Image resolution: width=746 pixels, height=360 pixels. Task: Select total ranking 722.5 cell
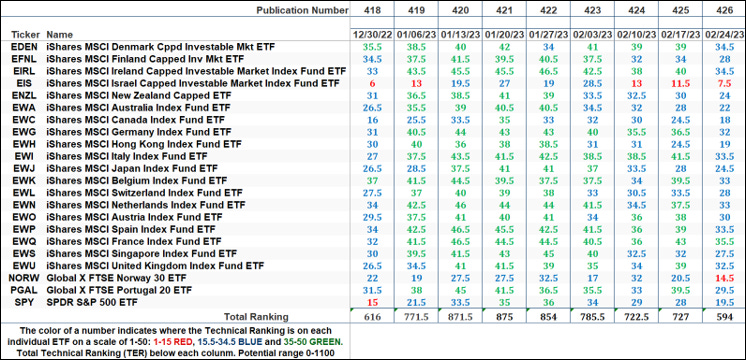(636, 317)
